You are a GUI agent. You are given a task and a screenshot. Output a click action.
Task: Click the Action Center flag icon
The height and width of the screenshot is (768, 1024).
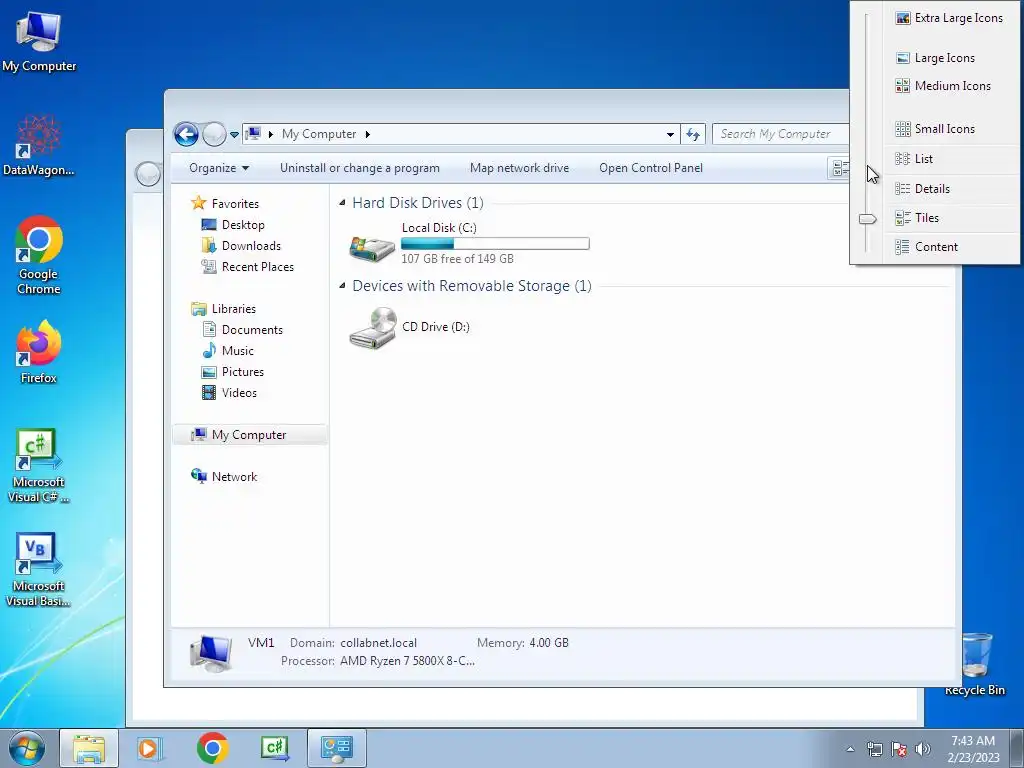[899, 749]
